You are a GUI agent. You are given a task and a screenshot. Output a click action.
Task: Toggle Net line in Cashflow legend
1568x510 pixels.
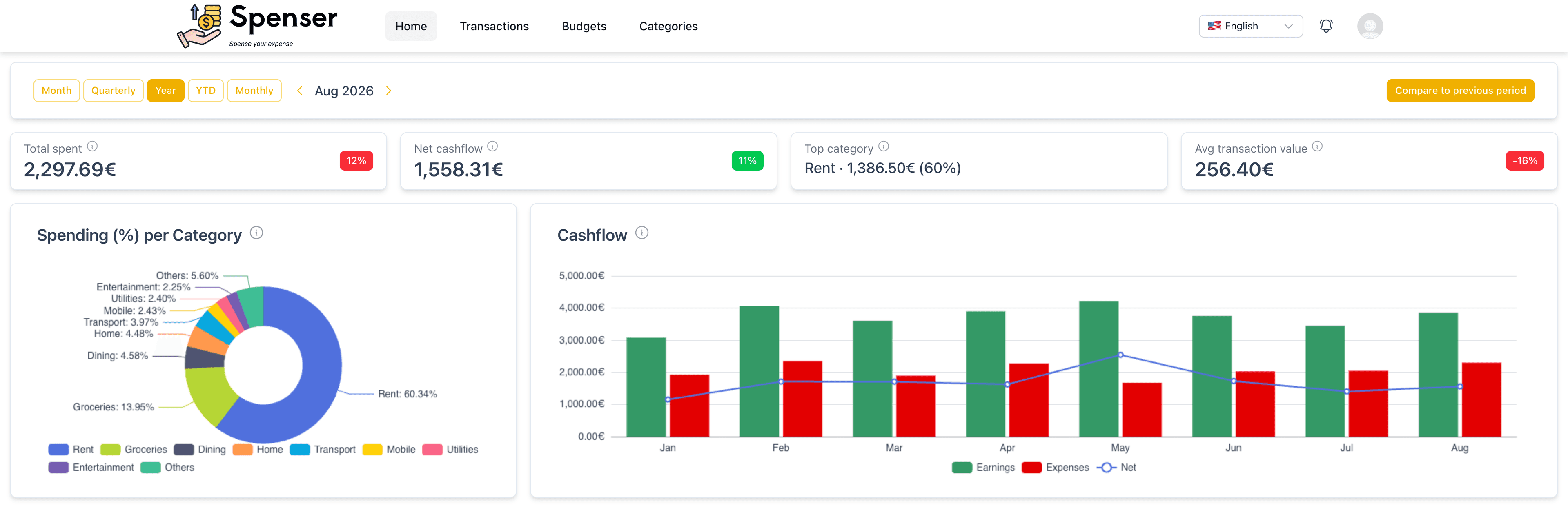(x=1116, y=468)
